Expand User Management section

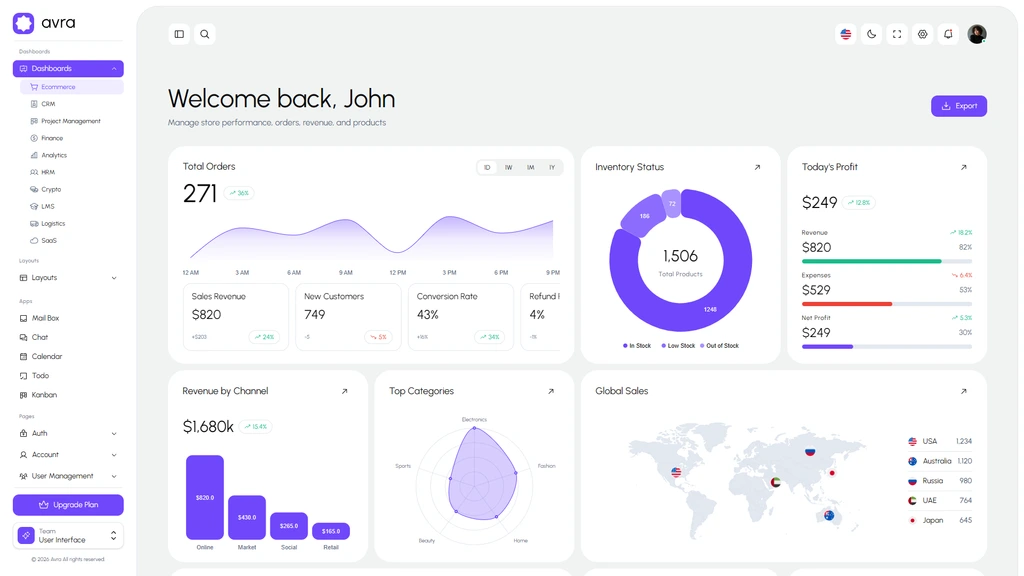(68, 476)
